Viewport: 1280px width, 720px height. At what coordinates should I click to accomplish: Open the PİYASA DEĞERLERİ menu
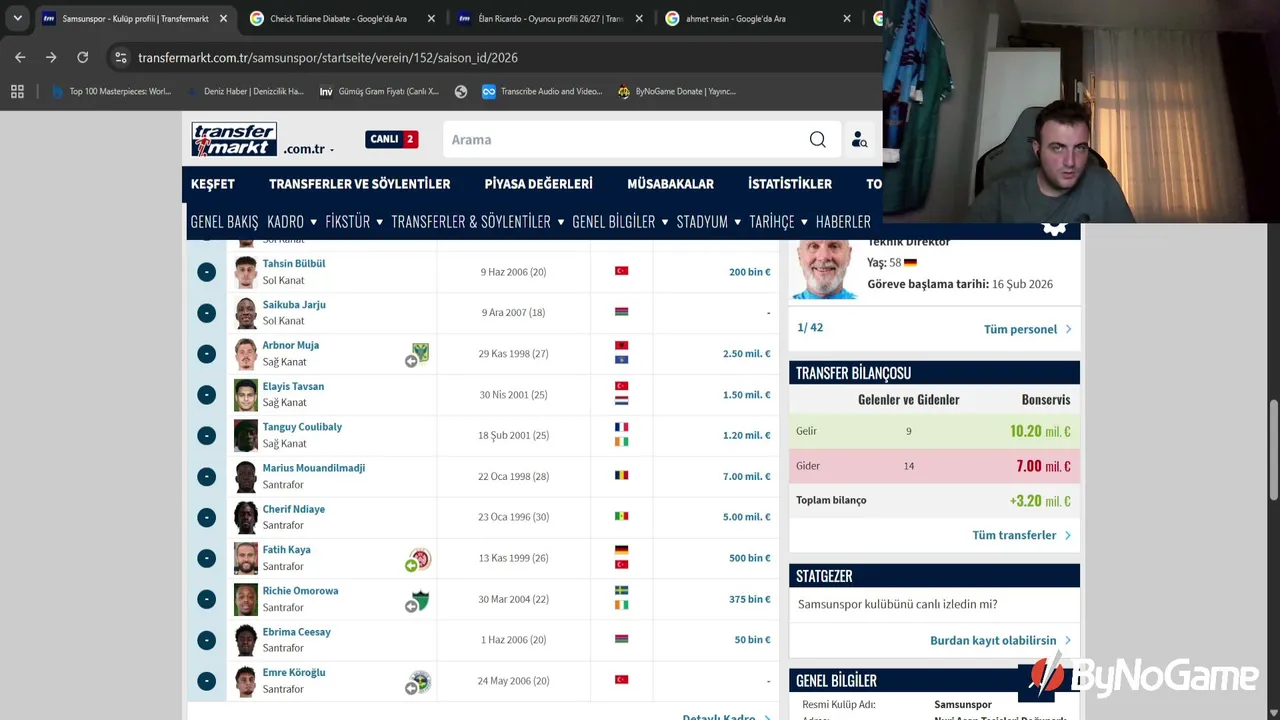click(538, 184)
